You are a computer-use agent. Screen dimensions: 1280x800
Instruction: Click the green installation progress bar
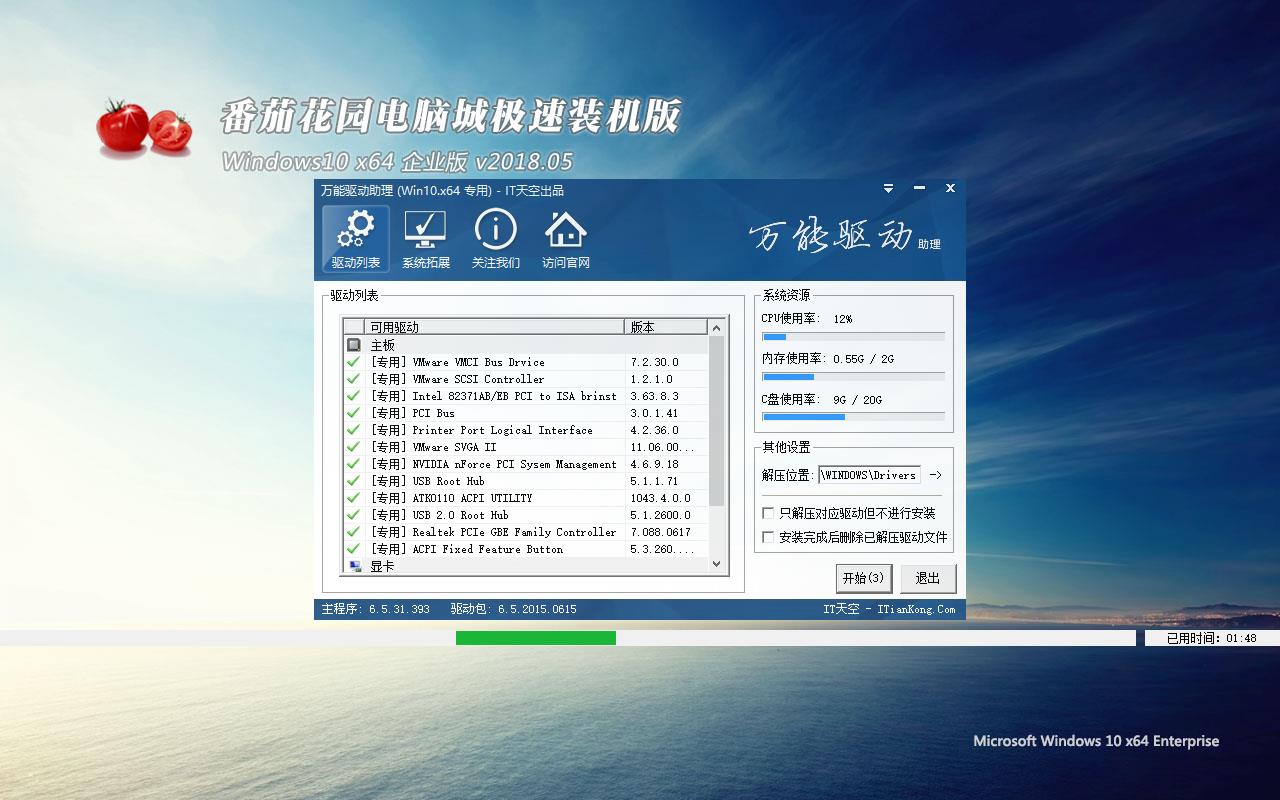tap(535, 637)
